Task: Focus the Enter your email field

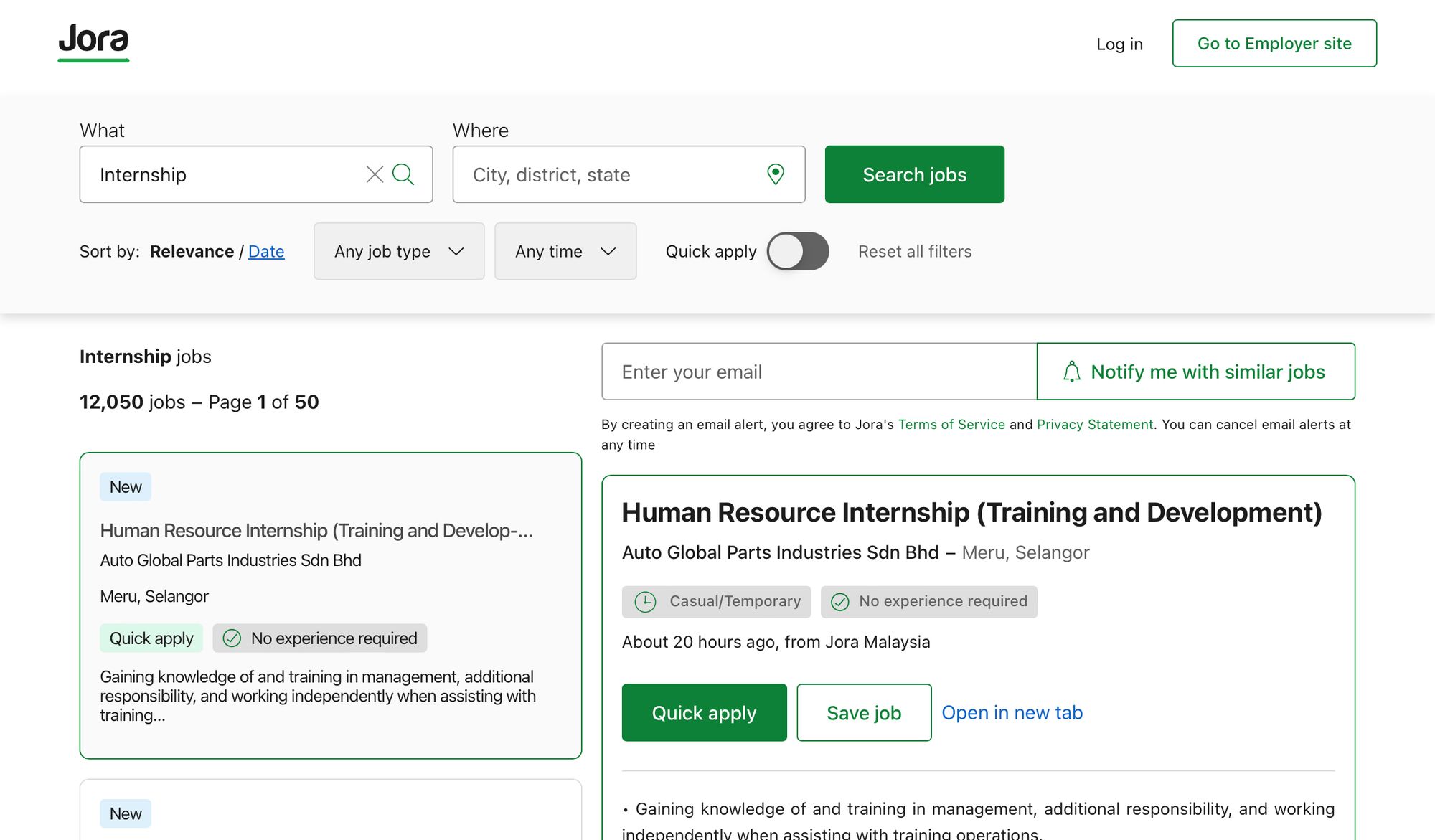Action: (x=818, y=372)
